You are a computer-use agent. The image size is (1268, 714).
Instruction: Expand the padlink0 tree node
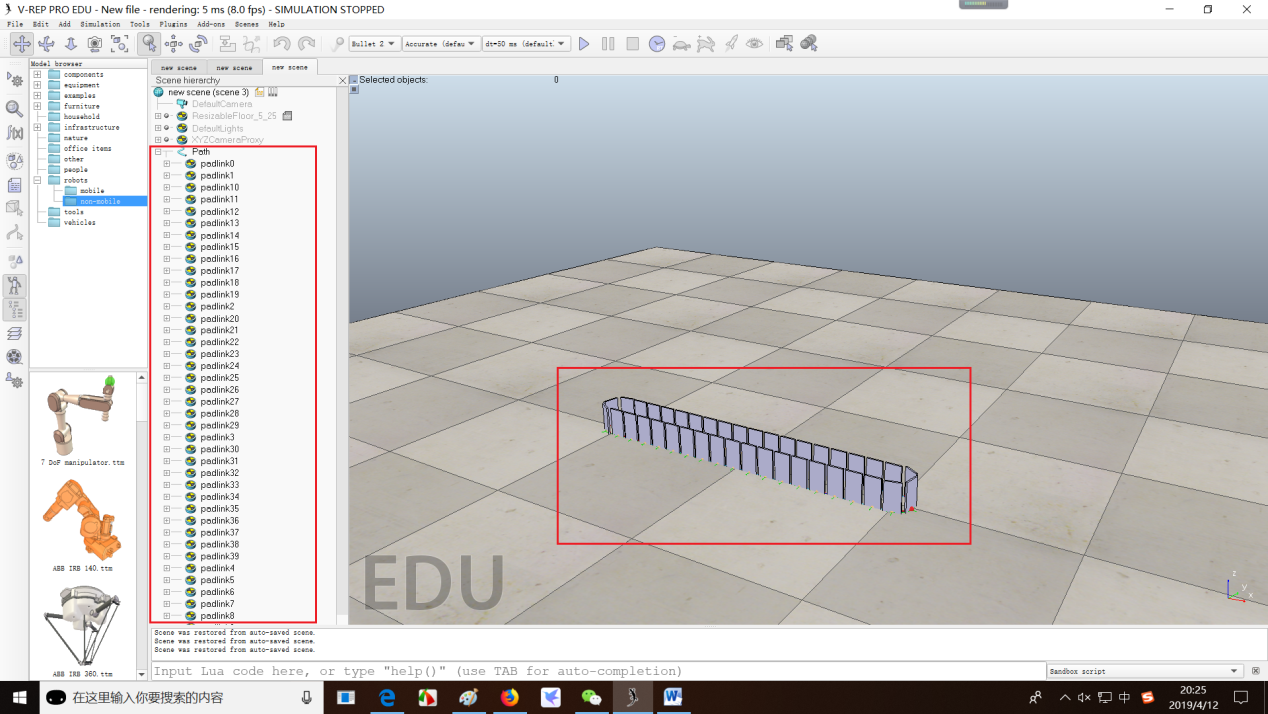click(167, 164)
